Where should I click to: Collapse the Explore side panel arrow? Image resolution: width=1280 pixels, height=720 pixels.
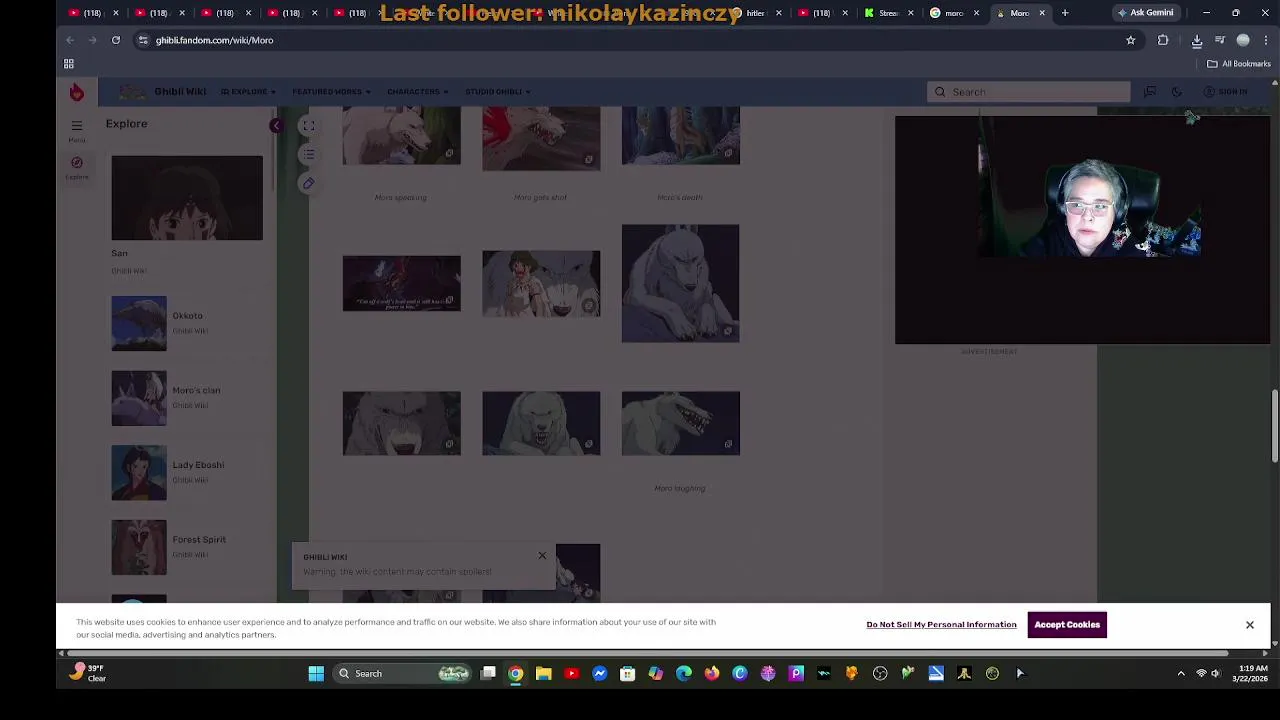[x=276, y=125]
